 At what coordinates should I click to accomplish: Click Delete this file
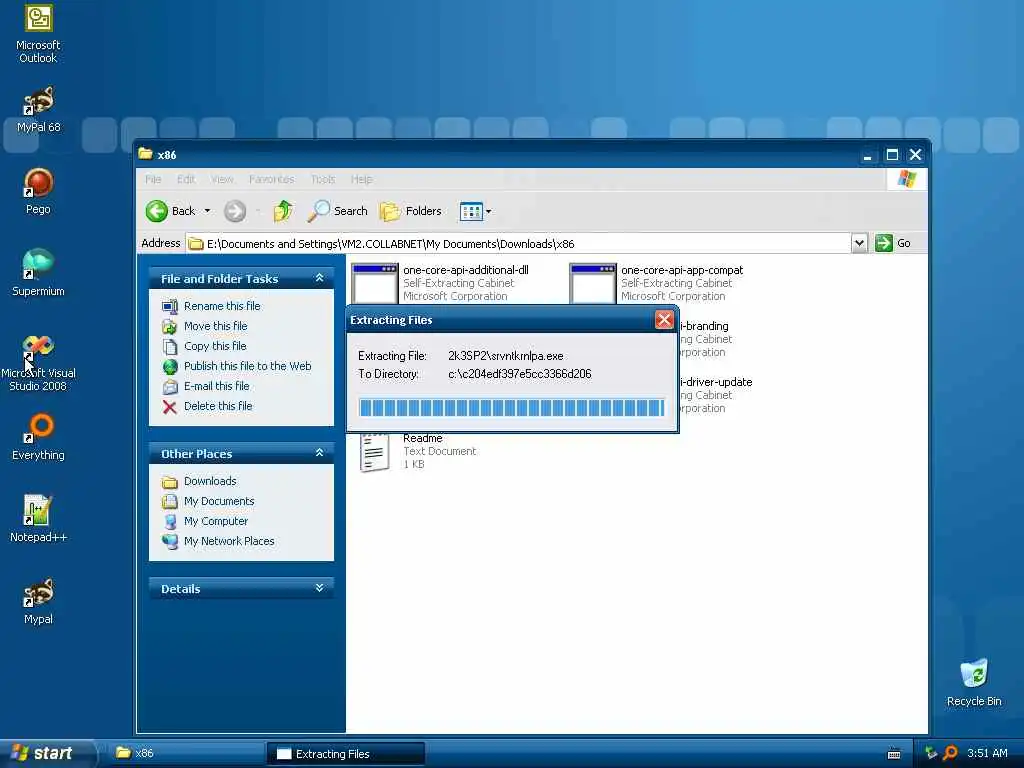click(218, 406)
